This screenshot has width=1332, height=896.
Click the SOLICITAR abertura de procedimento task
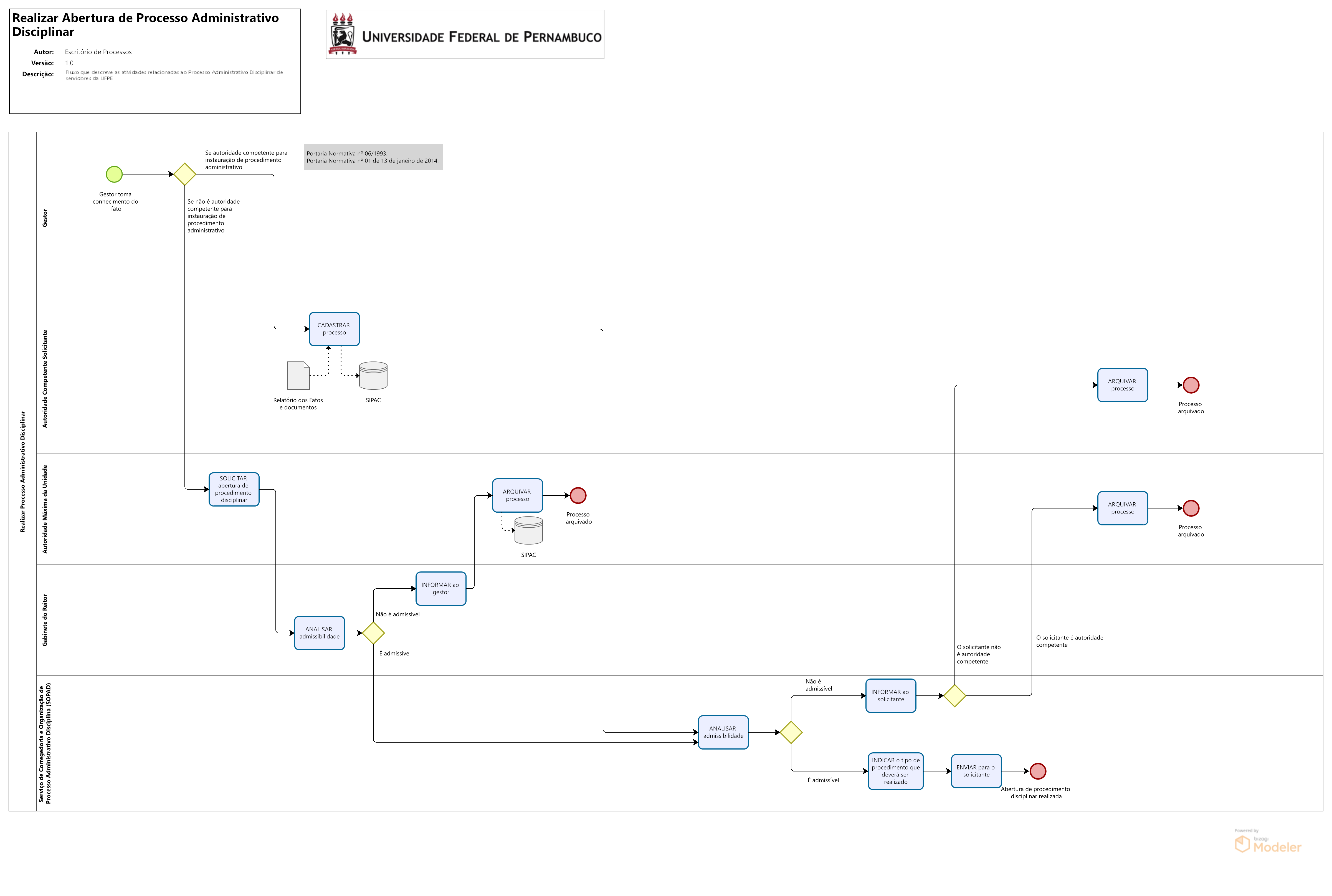(x=234, y=489)
